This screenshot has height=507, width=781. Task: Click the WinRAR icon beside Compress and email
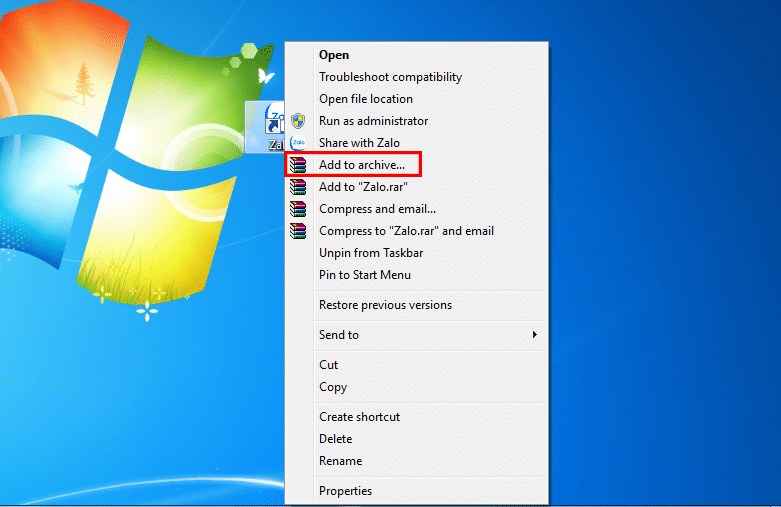click(298, 209)
